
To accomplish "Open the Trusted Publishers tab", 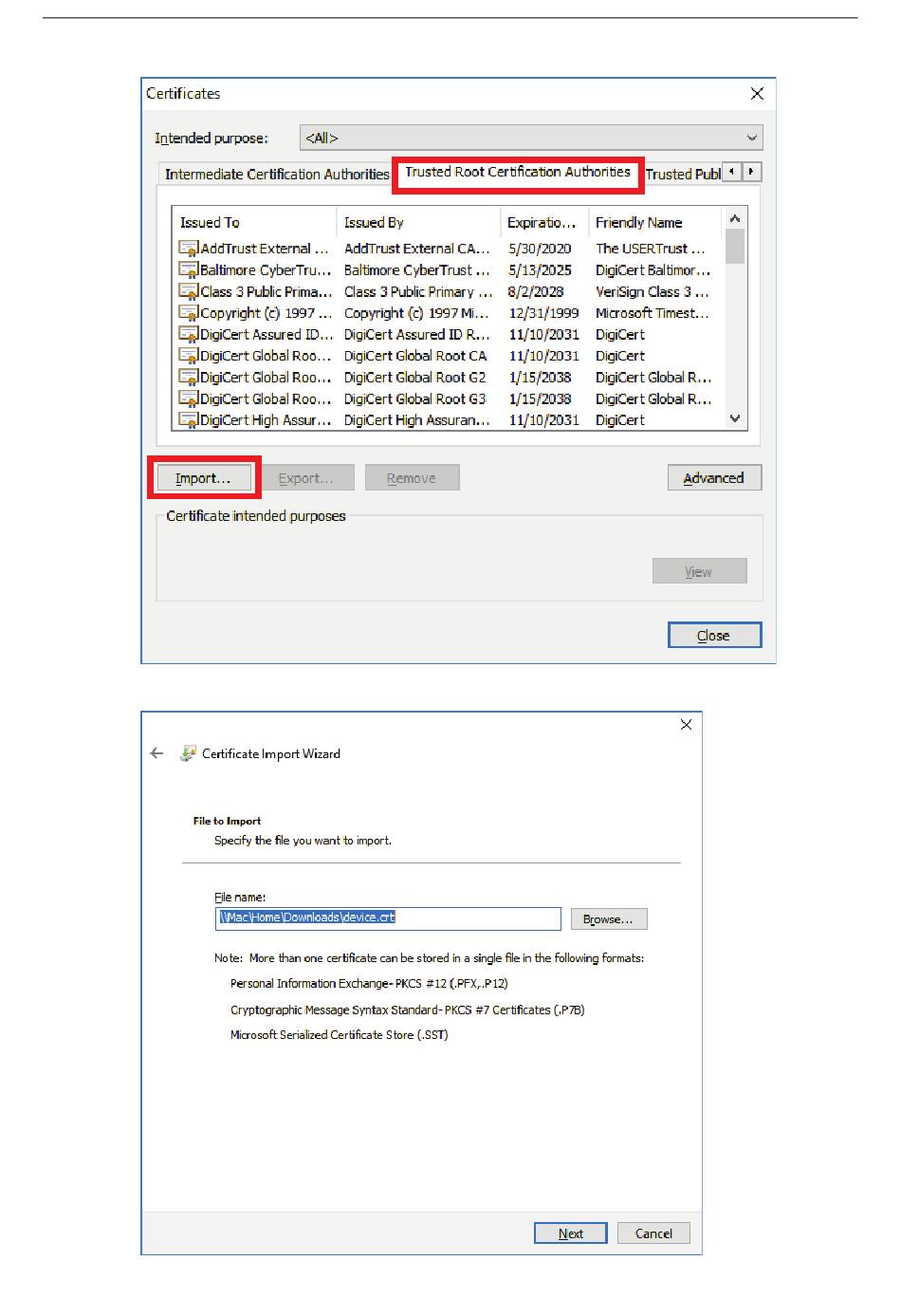I will click(683, 175).
